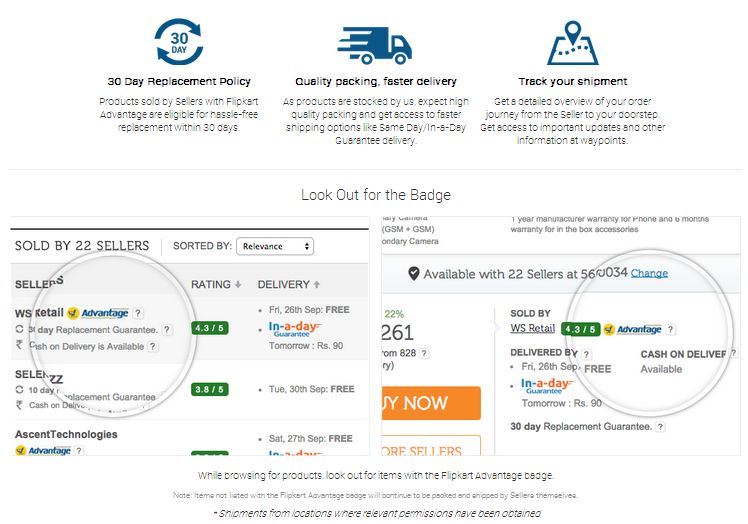Click help icon beside 'Cash on Delivery is Available'
Screen dimensions: 748x524
153,346
